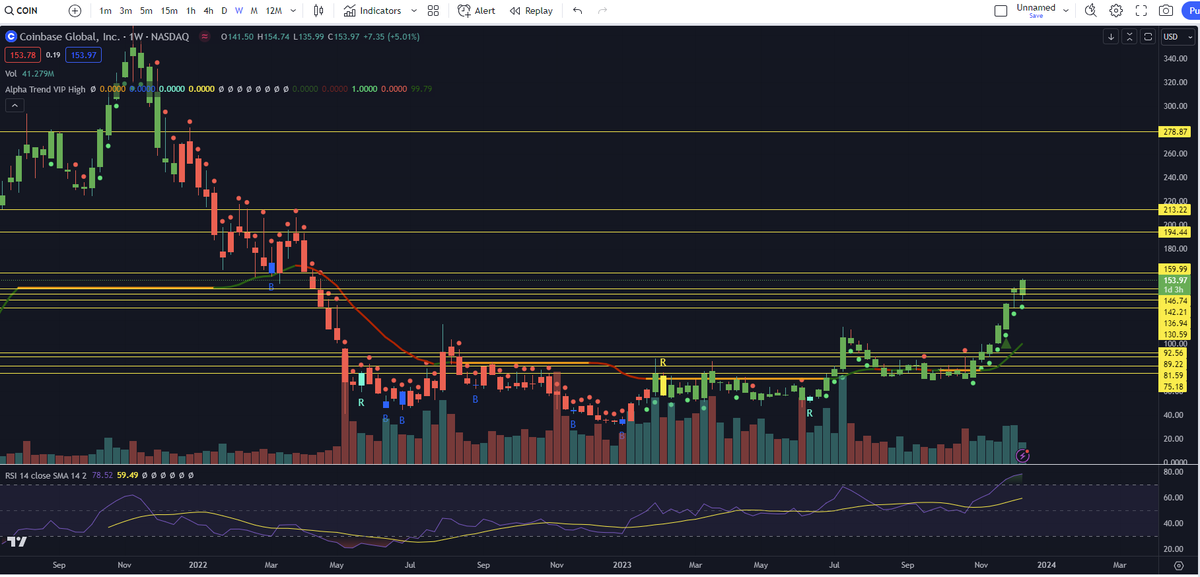Open the Unnamed layout dropdown chevron
This screenshot has height=577, width=1200.
pos(1066,10)
